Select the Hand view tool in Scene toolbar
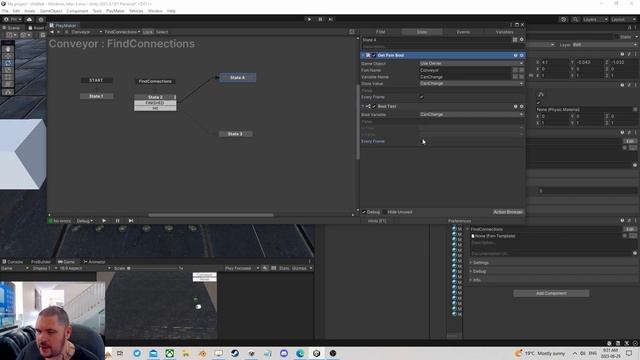The image size is (640, 360). pos(8,49)
